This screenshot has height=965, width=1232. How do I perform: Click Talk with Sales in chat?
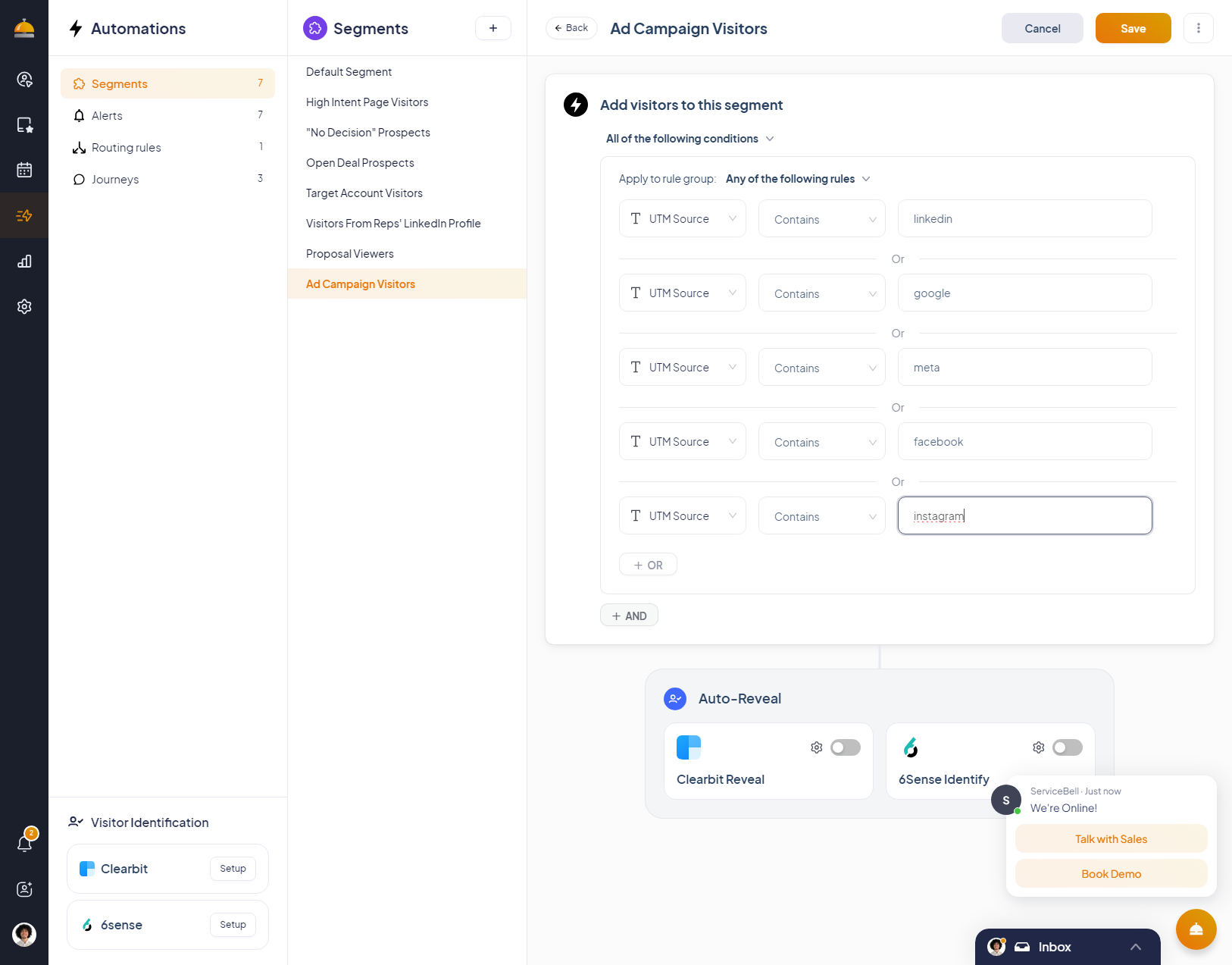coord(1111,839)
